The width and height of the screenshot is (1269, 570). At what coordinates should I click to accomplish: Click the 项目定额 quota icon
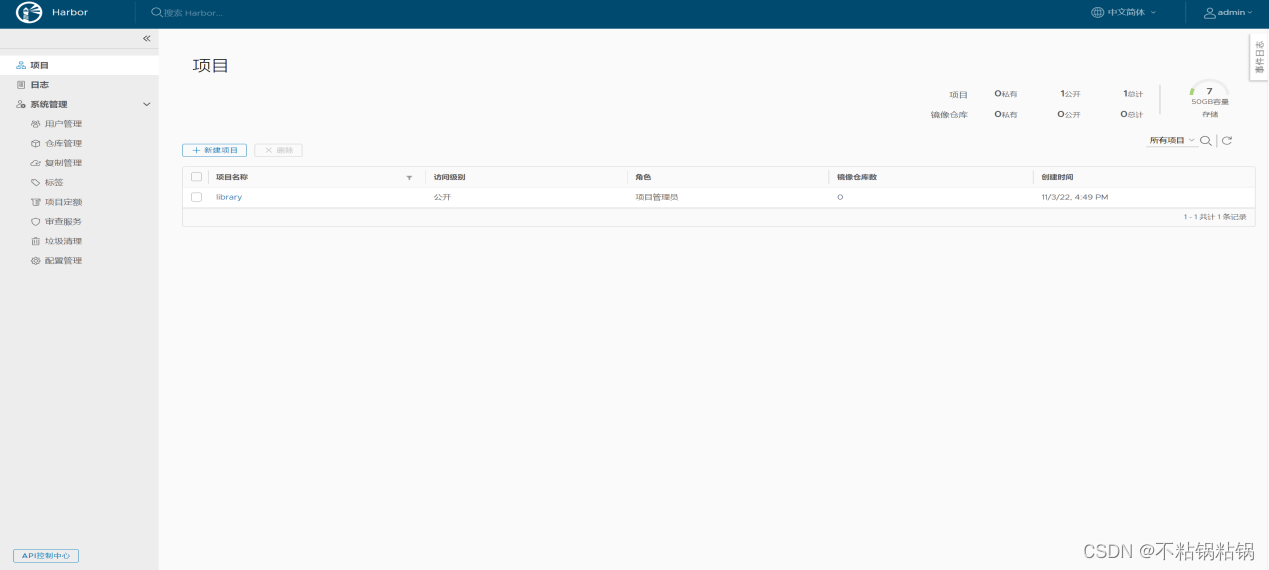pos(36,202)
